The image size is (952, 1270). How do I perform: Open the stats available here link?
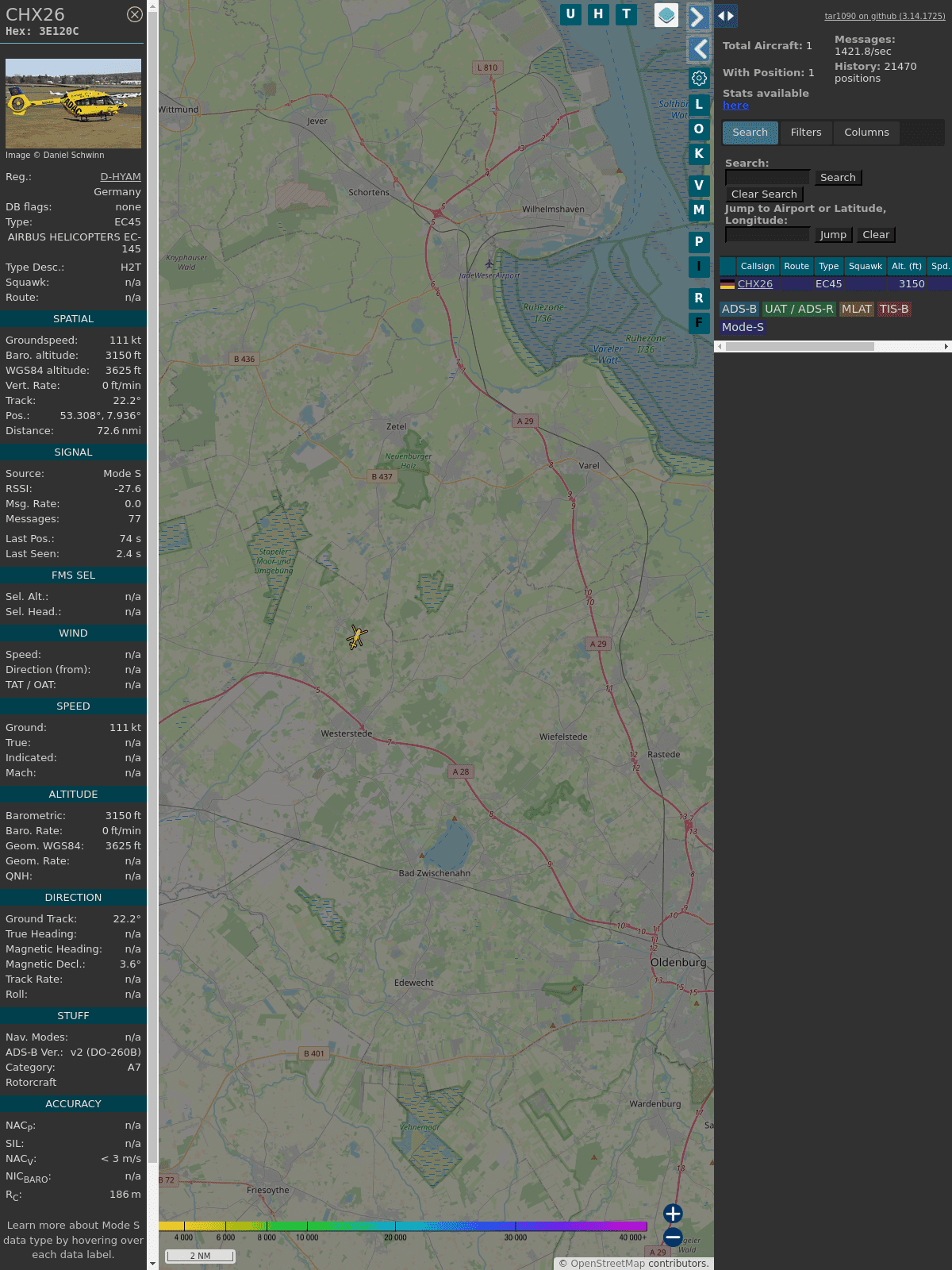click(735, 105)
